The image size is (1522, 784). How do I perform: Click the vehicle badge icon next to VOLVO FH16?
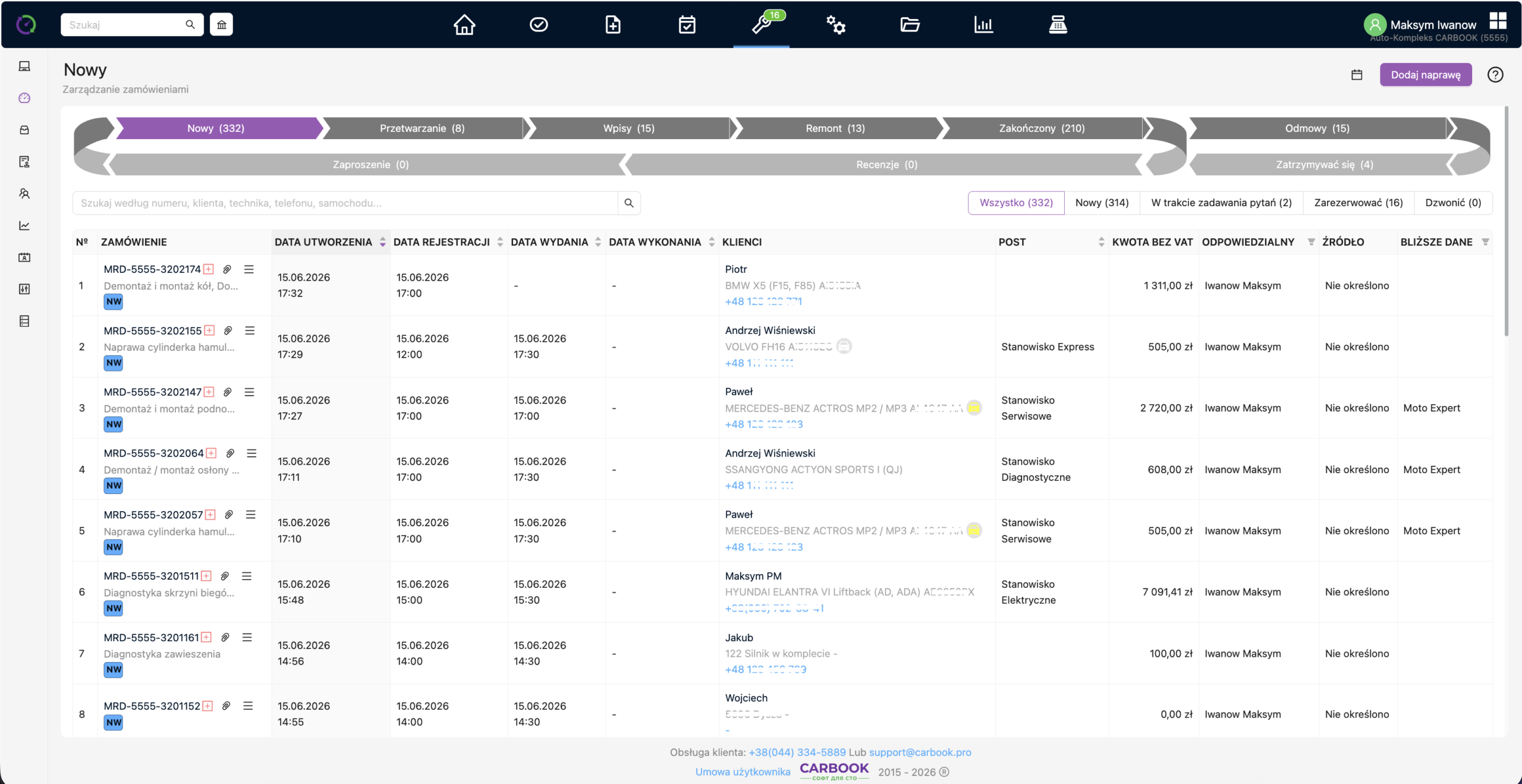point(844,347)
